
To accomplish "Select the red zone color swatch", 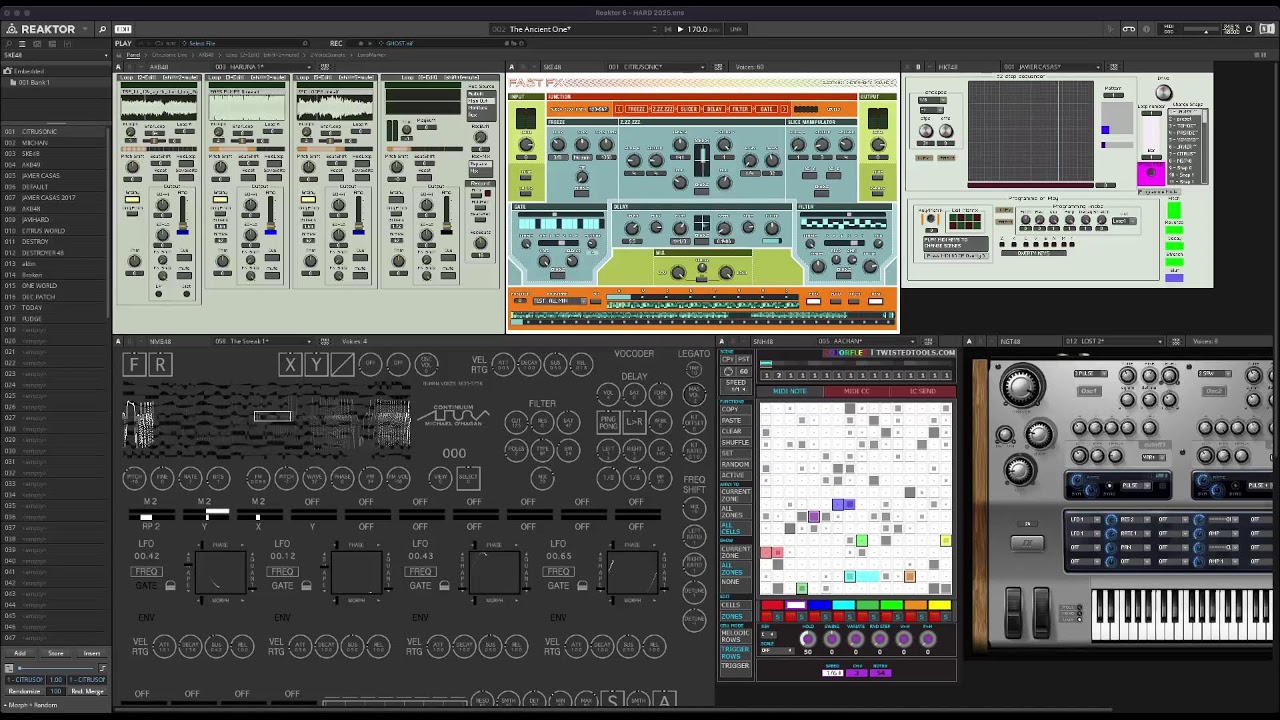I will pyautogui.click(x=771, y=605).
